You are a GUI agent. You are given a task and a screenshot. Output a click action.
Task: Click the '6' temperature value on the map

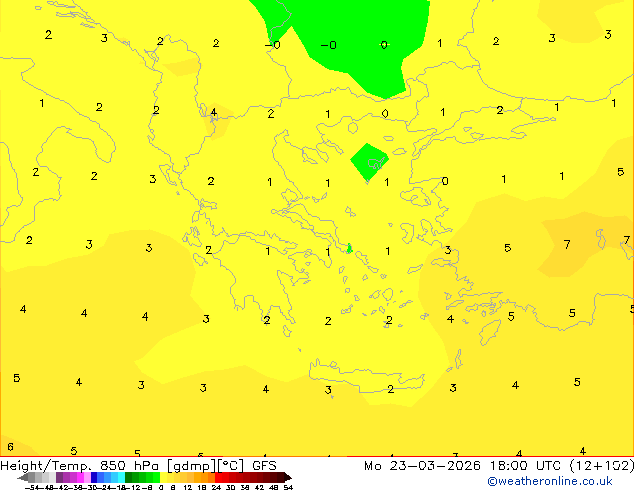tap(11, 447)
